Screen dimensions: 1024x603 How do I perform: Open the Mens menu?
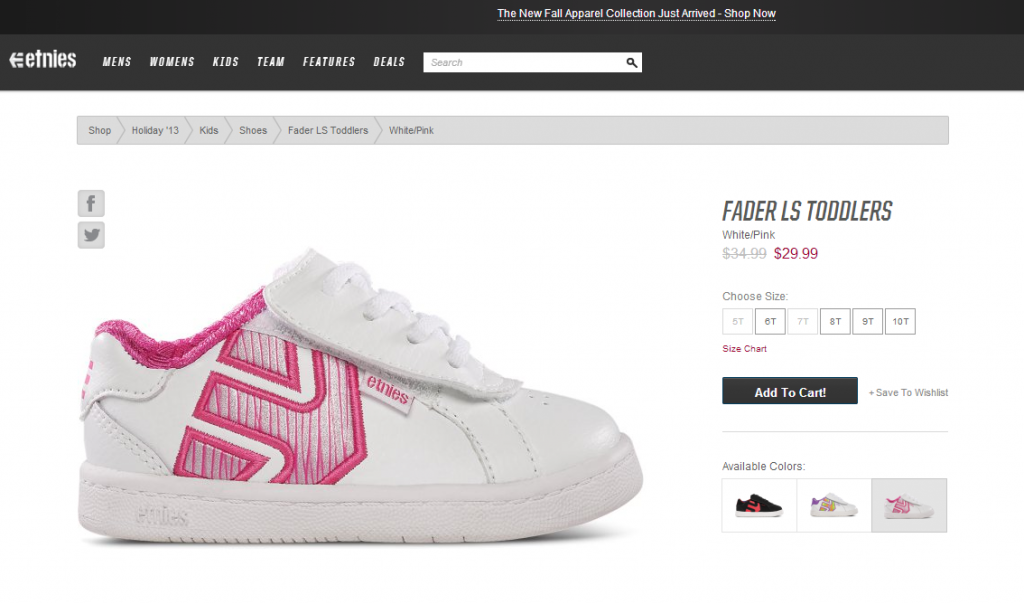point(117,62)
